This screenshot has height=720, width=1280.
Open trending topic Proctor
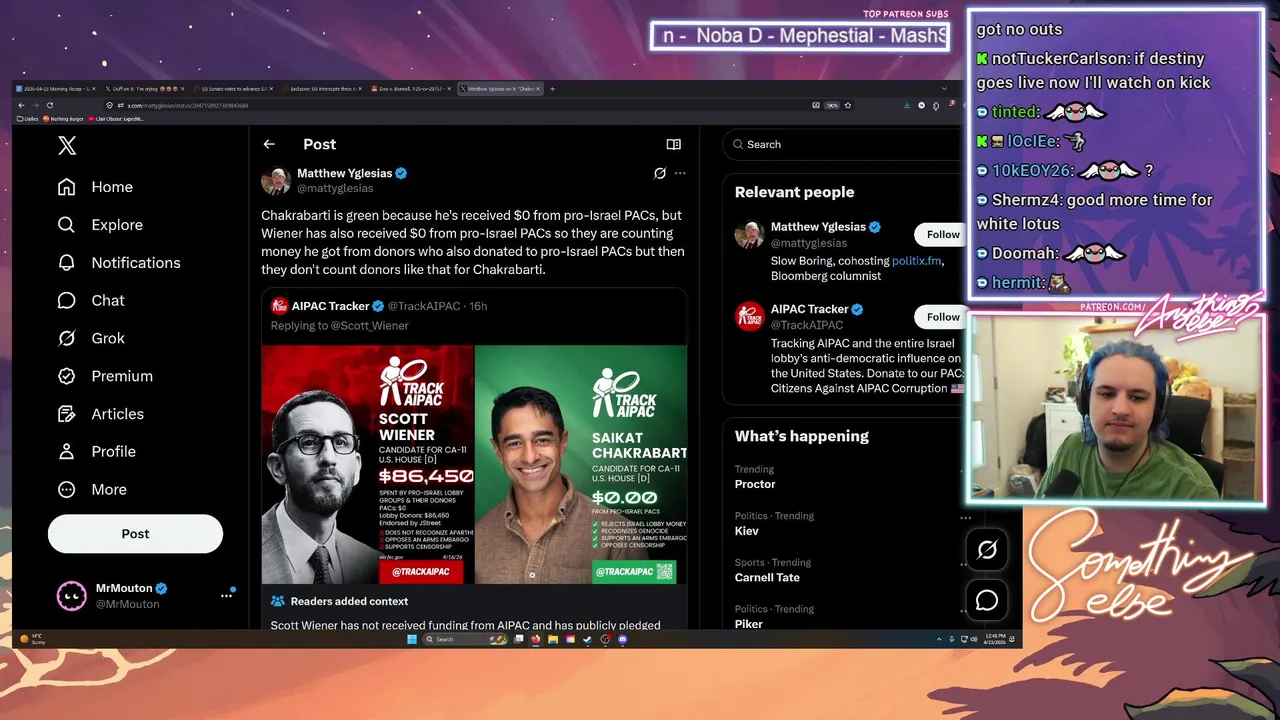(755, 484)
